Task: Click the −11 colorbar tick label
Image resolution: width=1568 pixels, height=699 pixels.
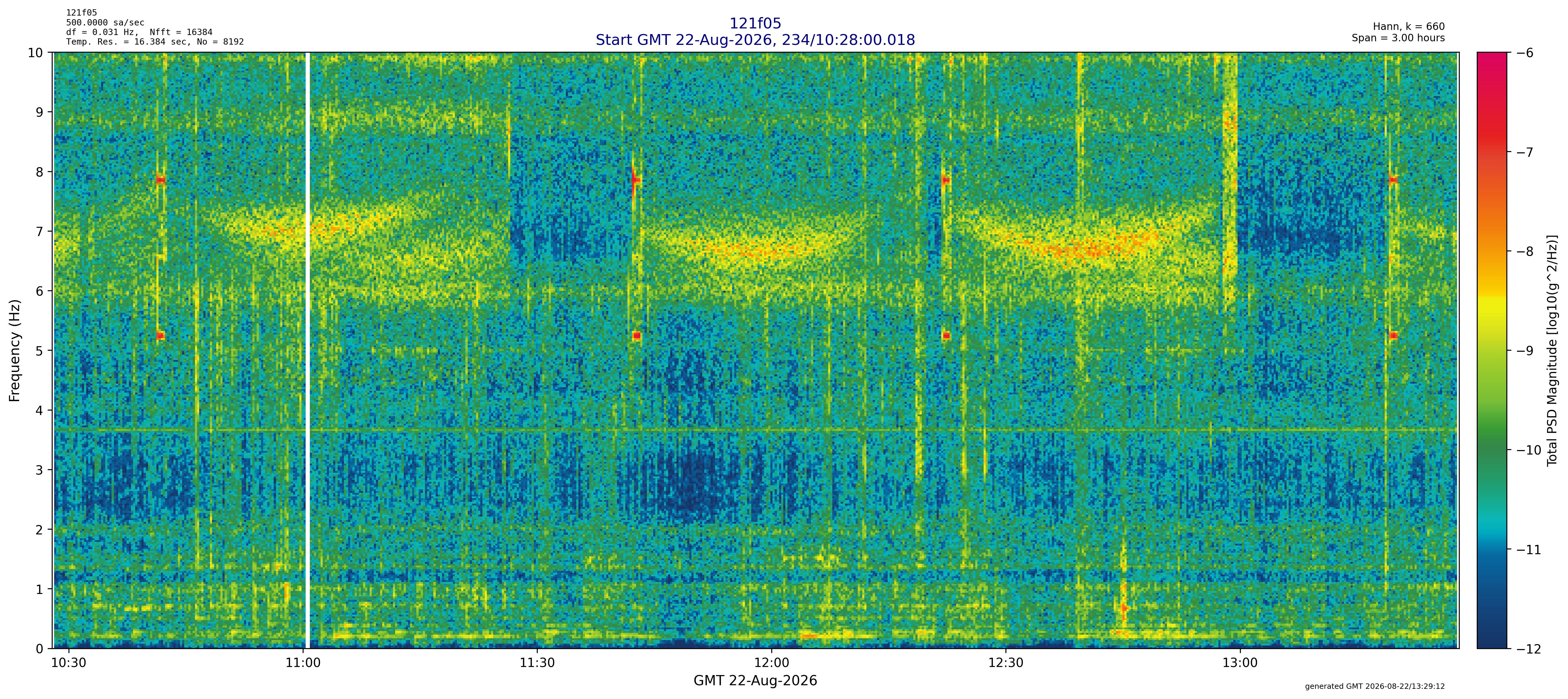Action: (x=1528, y=550)
